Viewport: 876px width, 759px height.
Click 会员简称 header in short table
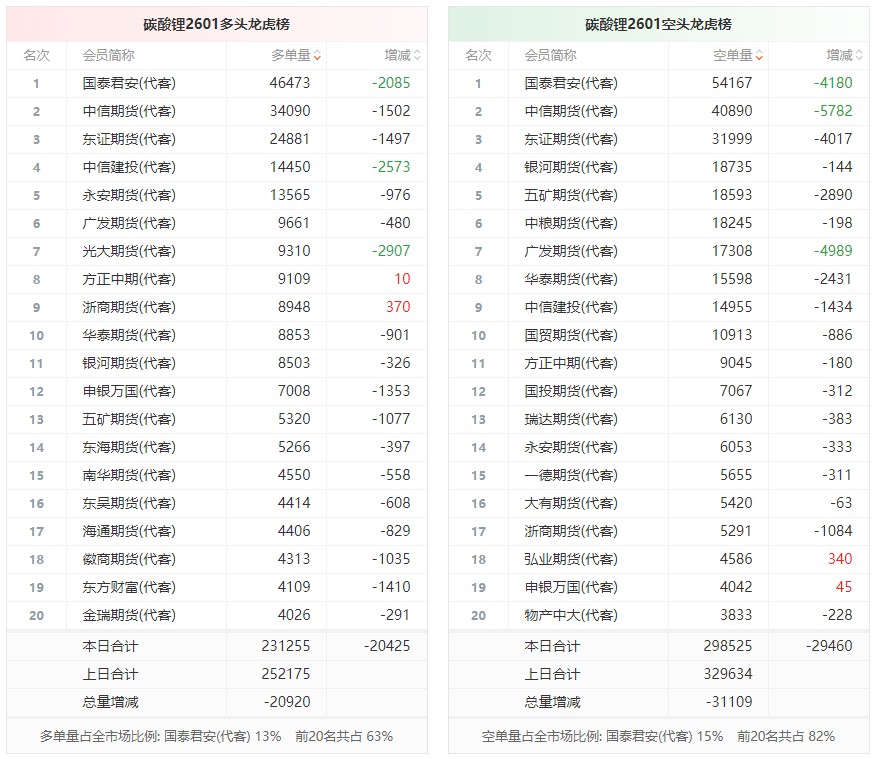[x=550, y=55]
